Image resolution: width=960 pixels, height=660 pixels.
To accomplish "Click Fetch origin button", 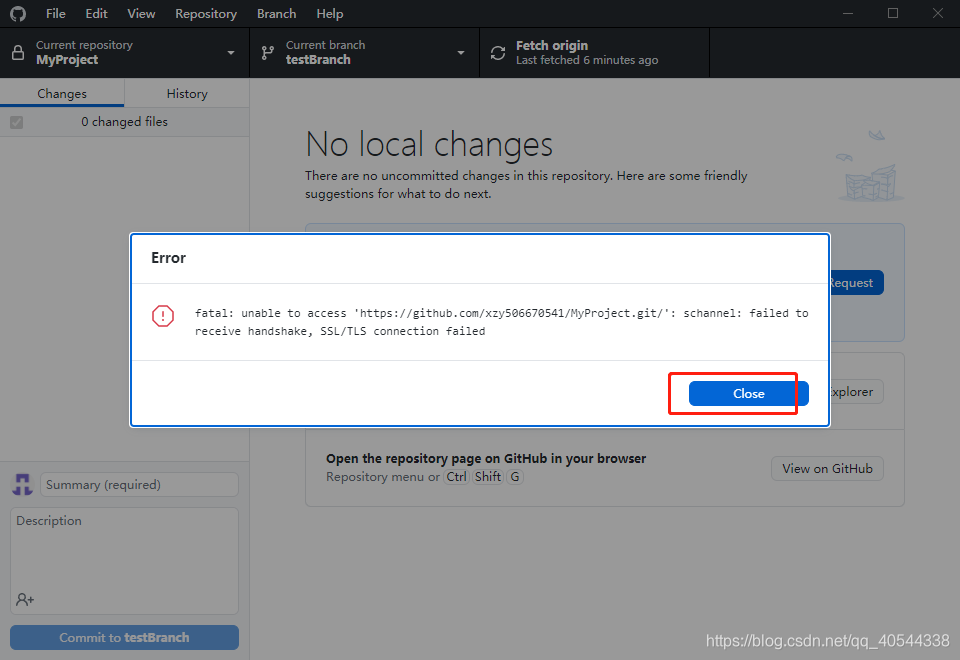I will point(594,53).
